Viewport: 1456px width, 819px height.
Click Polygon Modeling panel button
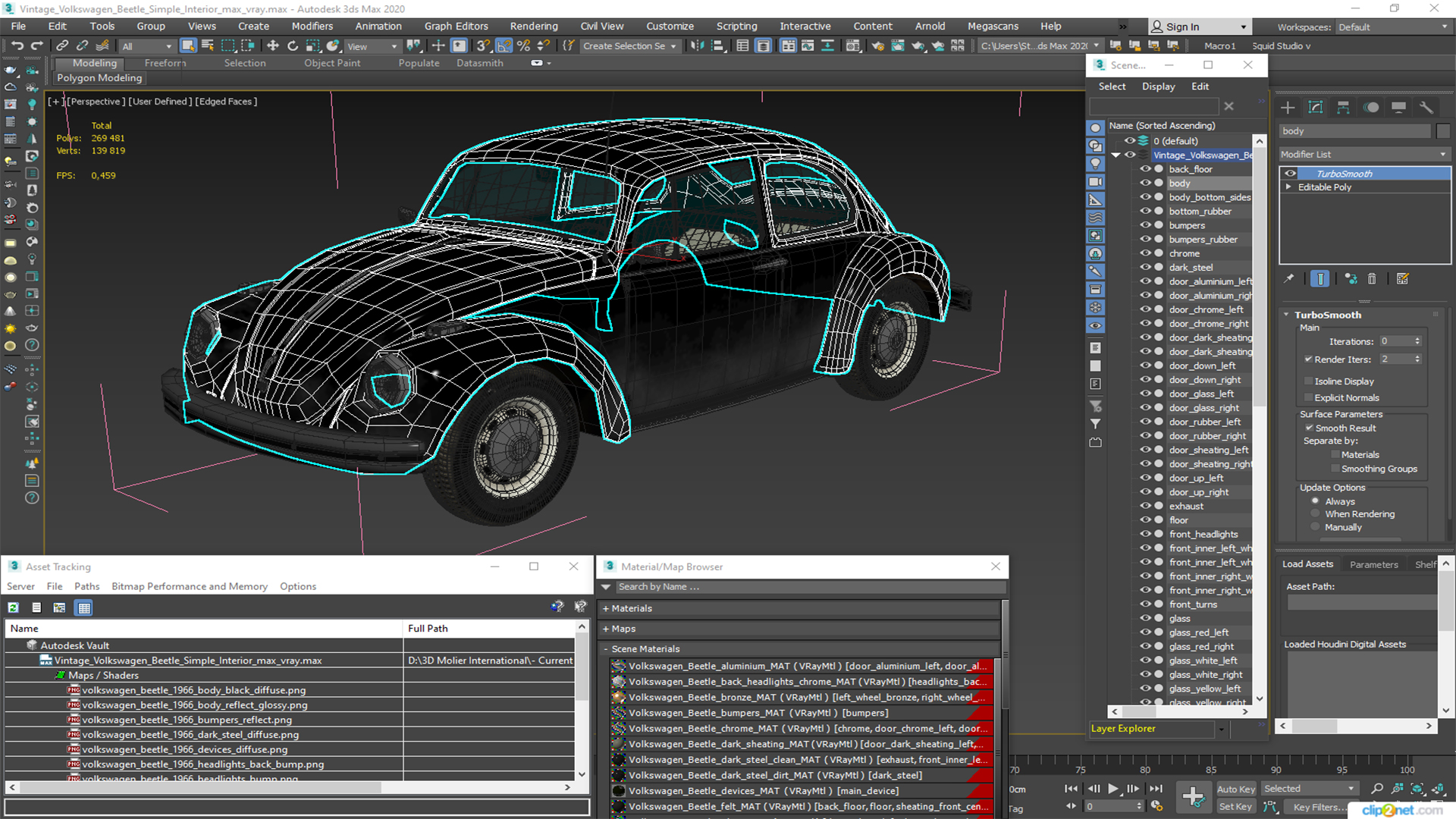pyautogui.click(x=99, y=78)
